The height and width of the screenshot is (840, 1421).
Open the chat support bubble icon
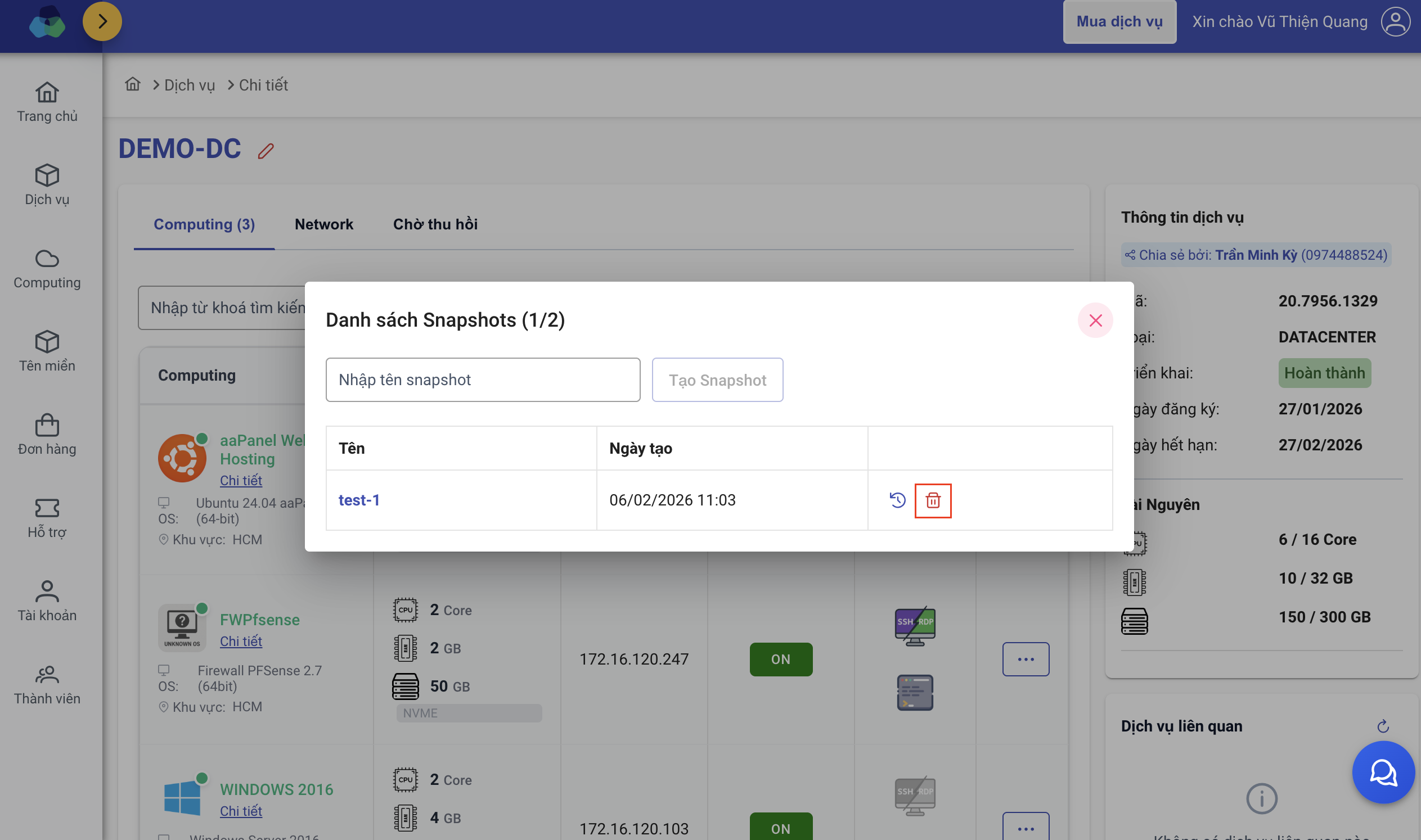[x=1383, y=772]
